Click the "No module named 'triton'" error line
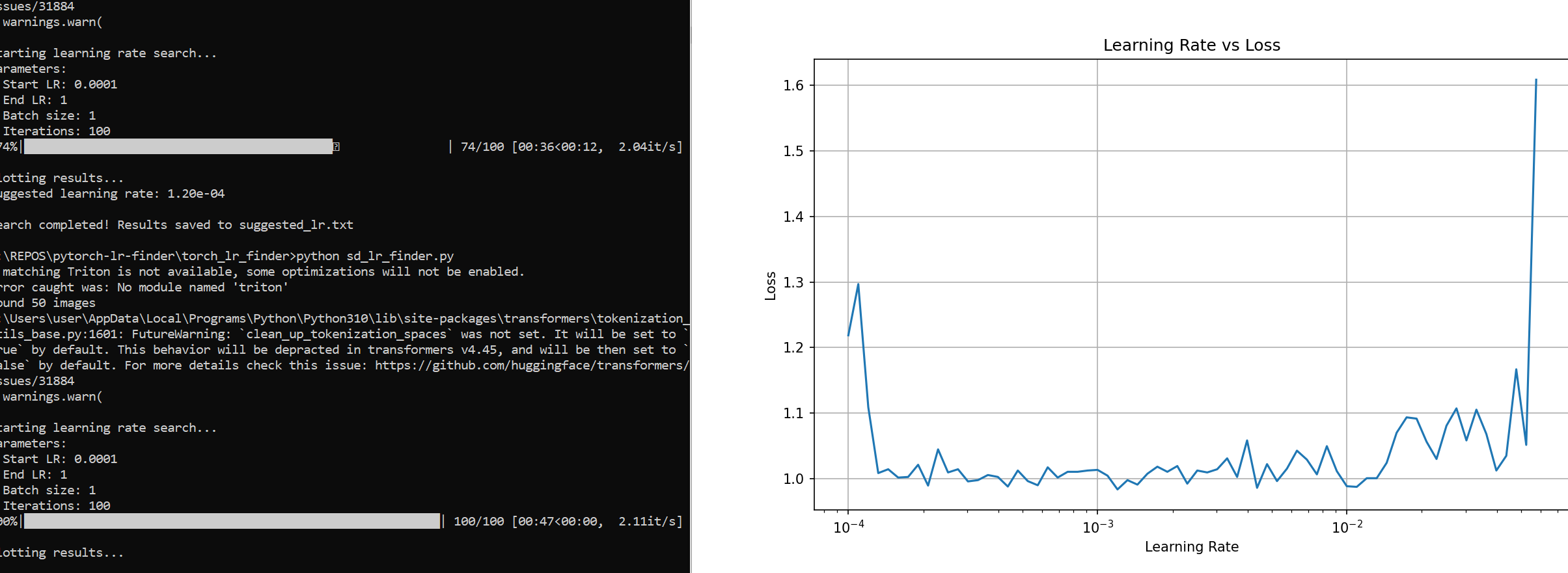 coord(144,287)
